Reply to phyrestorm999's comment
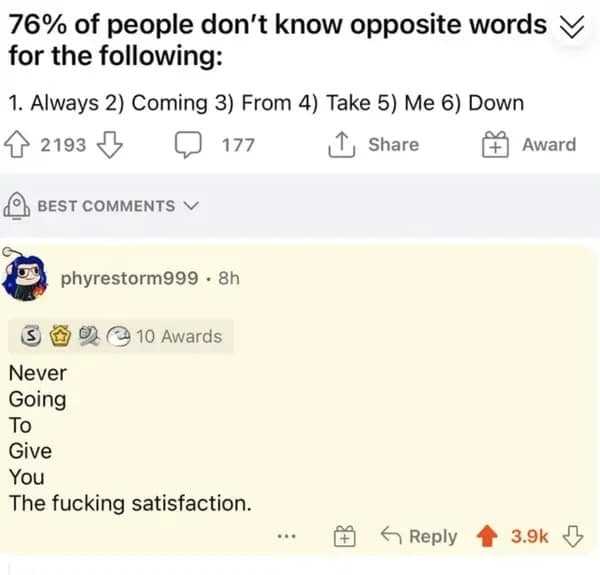 [x=422, y=537]
